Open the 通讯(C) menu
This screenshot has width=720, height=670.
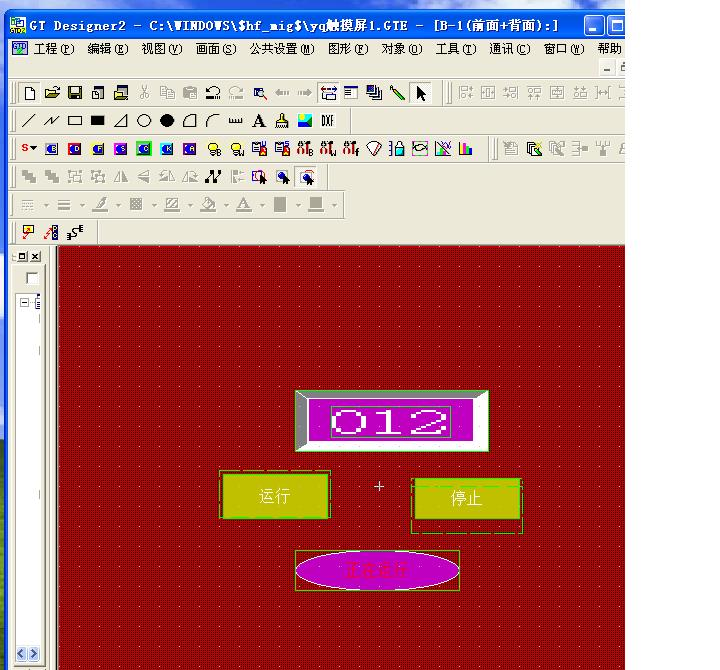509,48
